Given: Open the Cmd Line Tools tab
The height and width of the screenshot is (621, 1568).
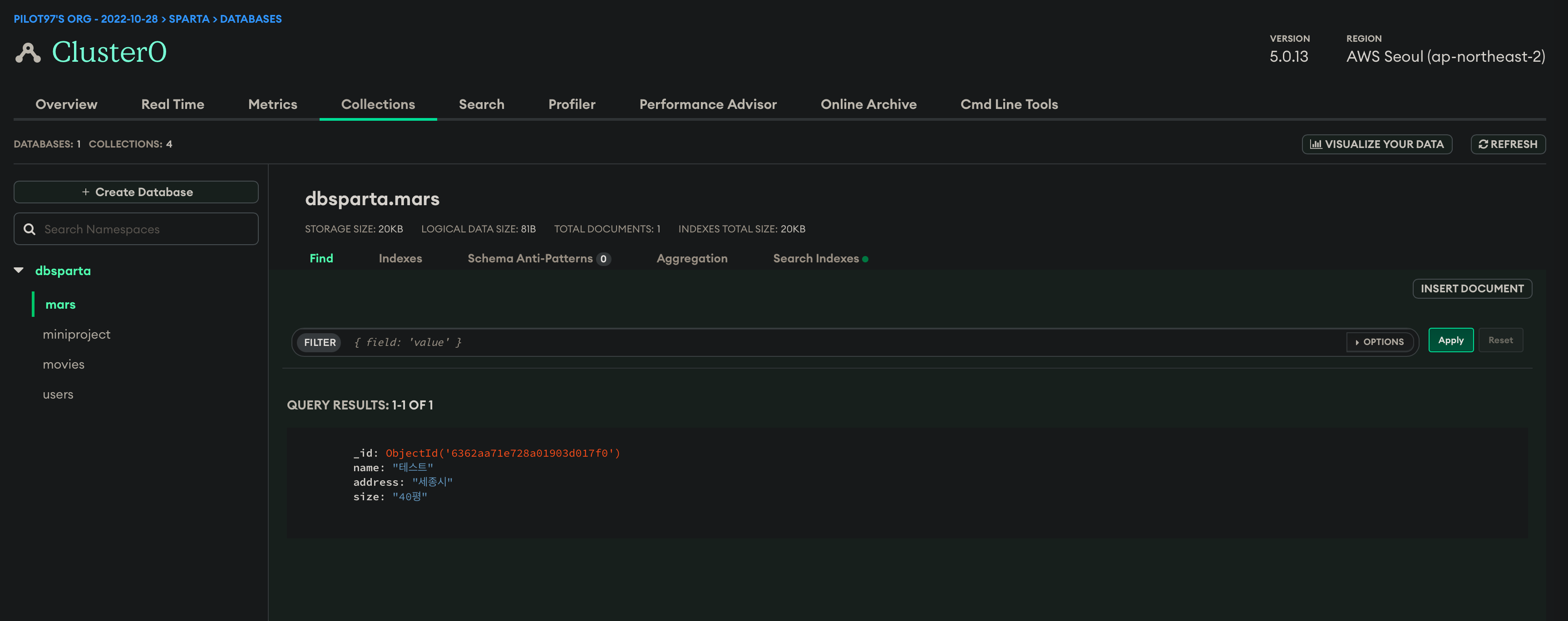Looking at the screenshot, I should coord(1009,104).
